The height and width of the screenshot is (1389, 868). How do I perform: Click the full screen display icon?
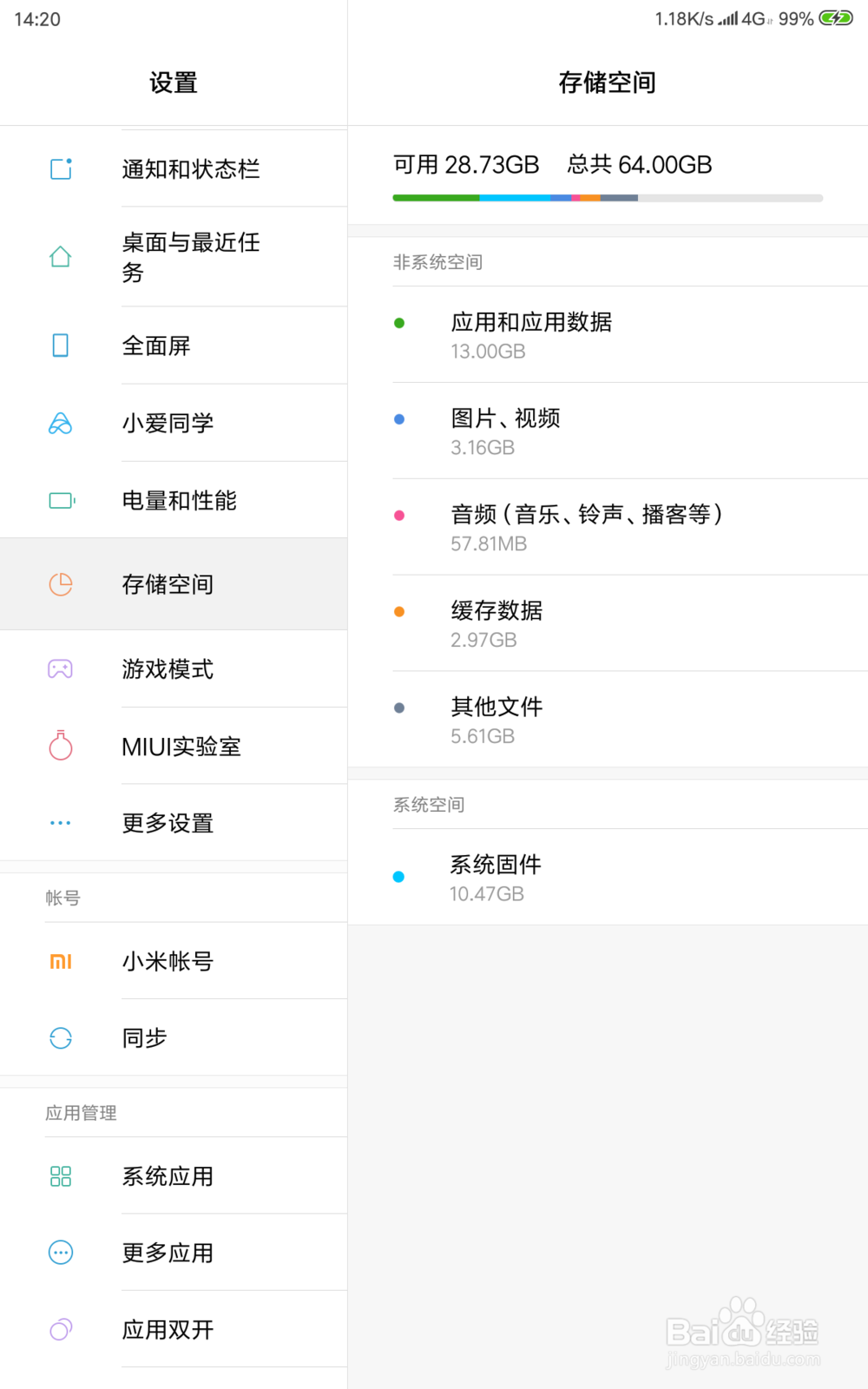(61, 346)
